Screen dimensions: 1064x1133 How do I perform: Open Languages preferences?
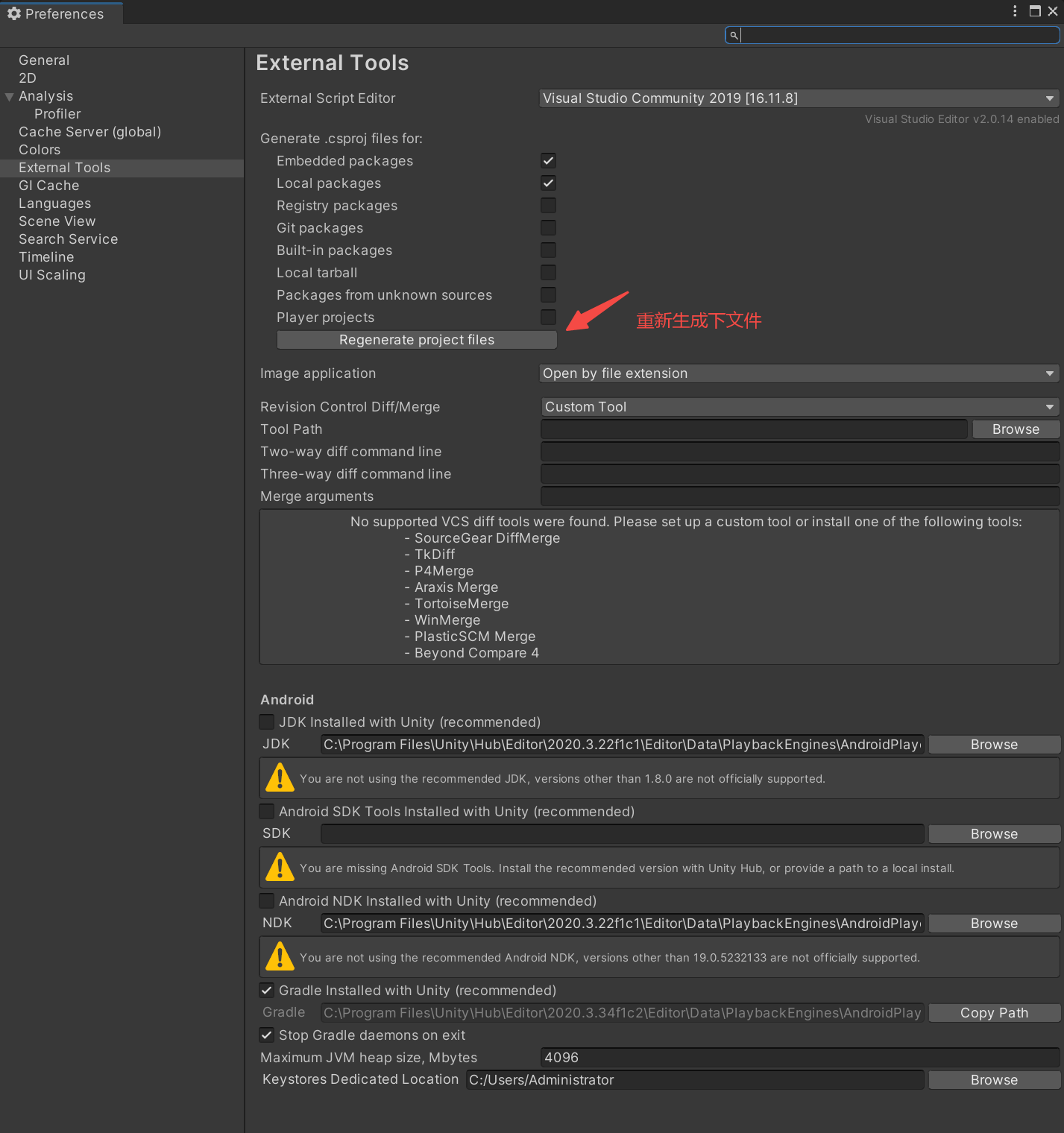click(x=54, y=203)
